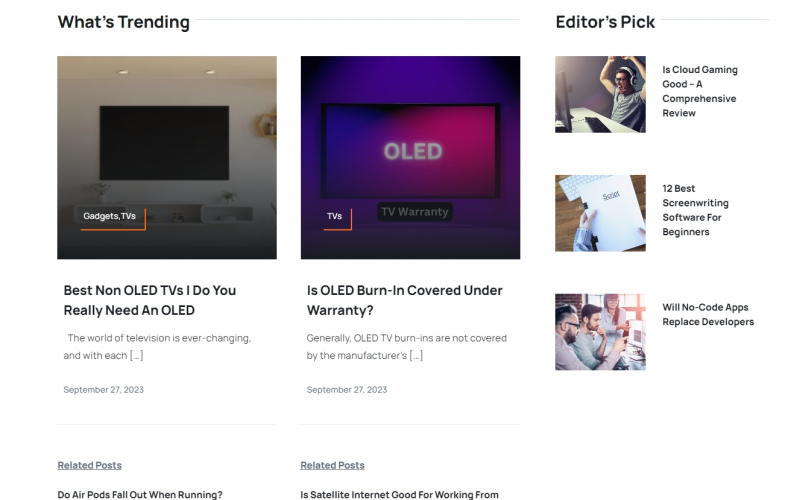This screenshot has height=500, width=788.
Task: Click 'Generally, OLED TV burn-ins' excerpt text
Action: (407, 347)
